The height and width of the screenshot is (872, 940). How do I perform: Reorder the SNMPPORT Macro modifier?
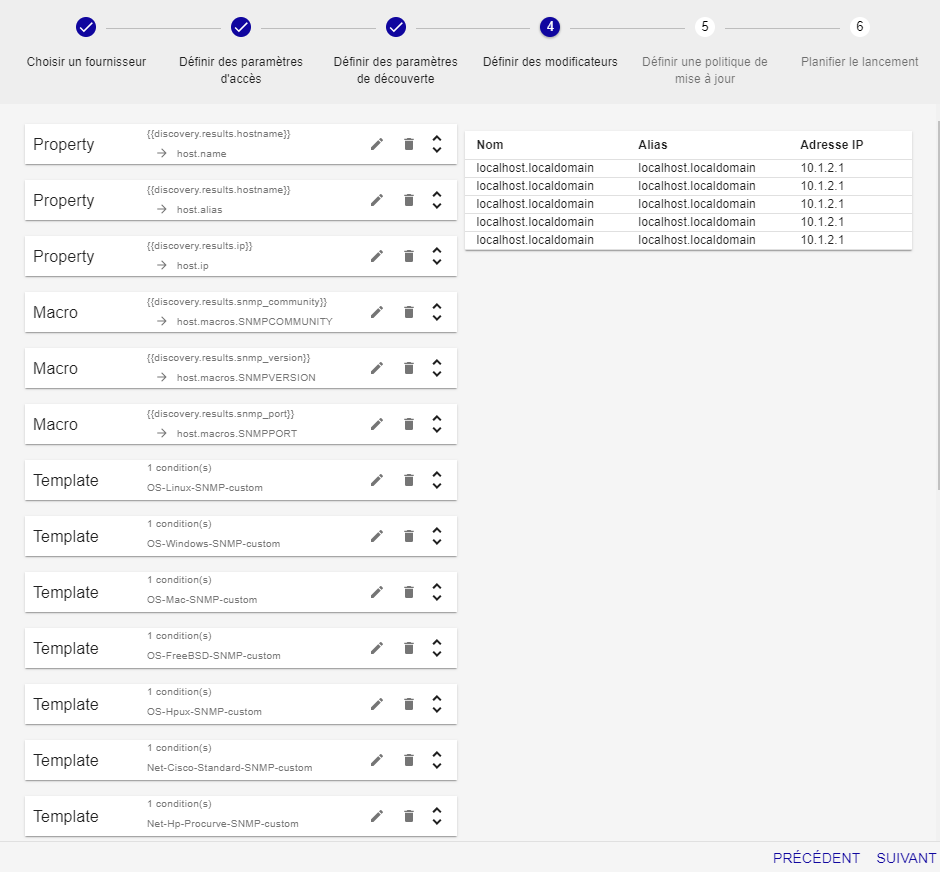[x=437, y=424]
